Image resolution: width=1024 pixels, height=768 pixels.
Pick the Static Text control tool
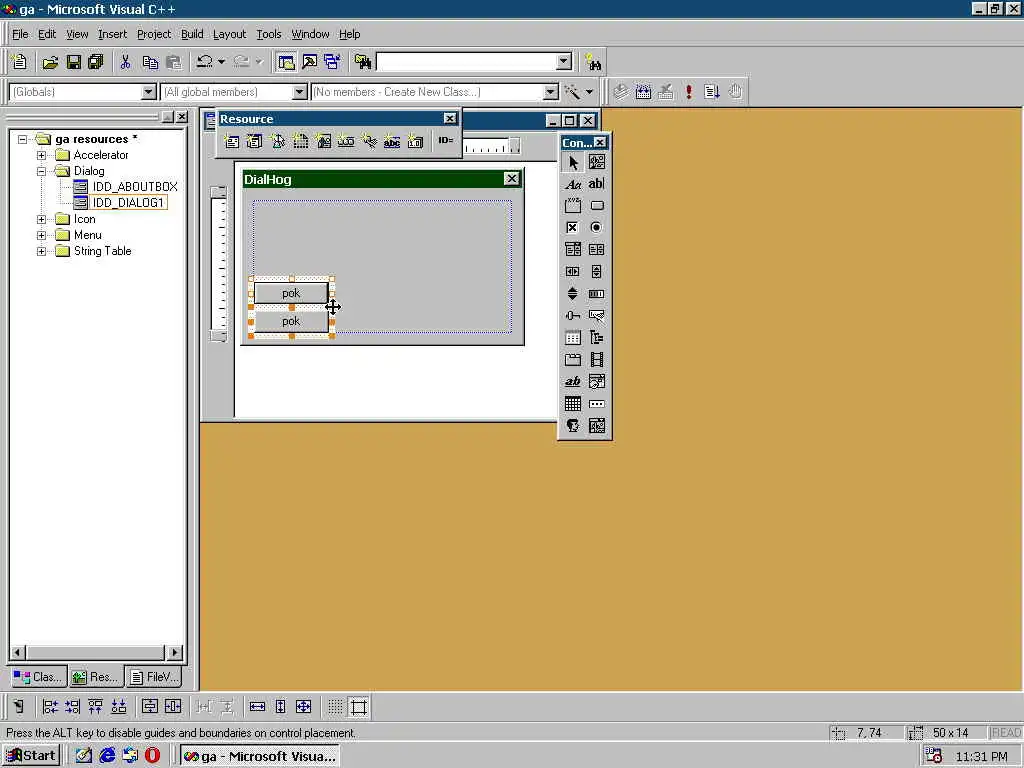(x=573, y=184)
